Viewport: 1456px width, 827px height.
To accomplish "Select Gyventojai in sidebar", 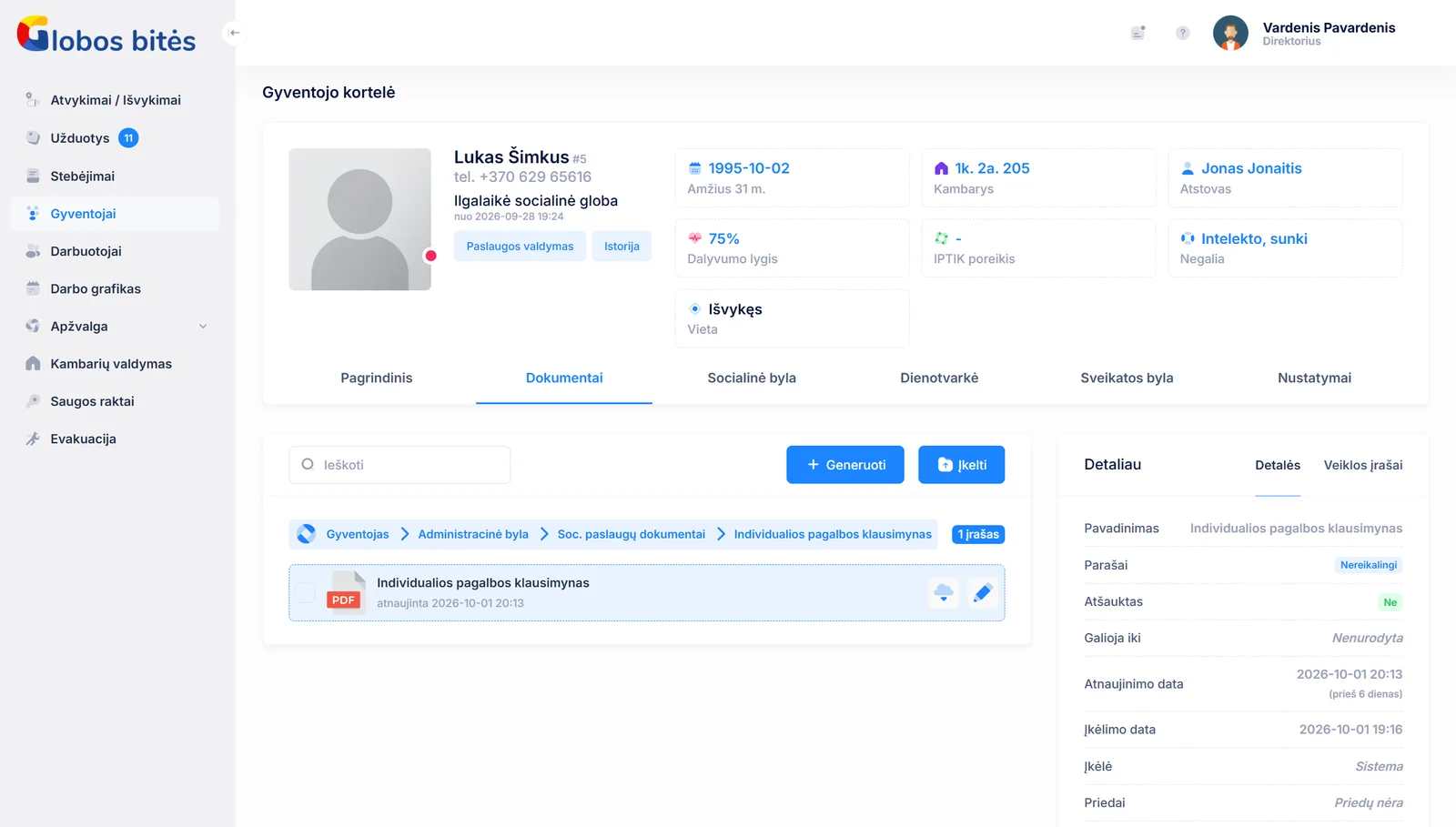I will coord(115,214).
